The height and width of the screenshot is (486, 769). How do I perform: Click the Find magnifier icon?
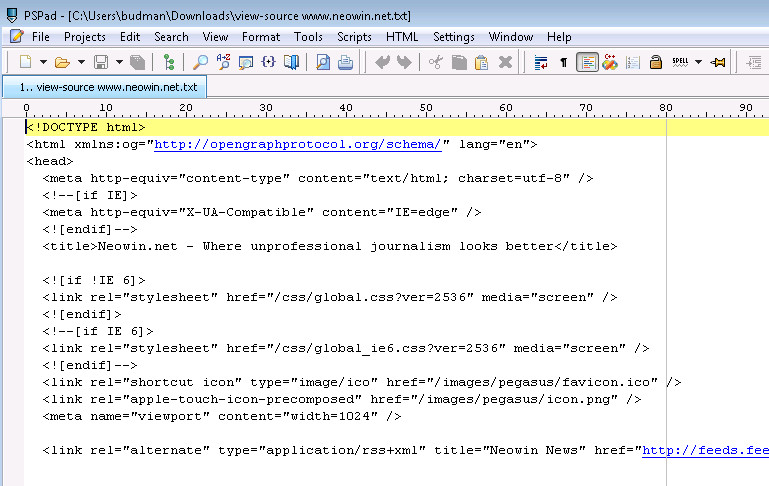pos(201,62)
